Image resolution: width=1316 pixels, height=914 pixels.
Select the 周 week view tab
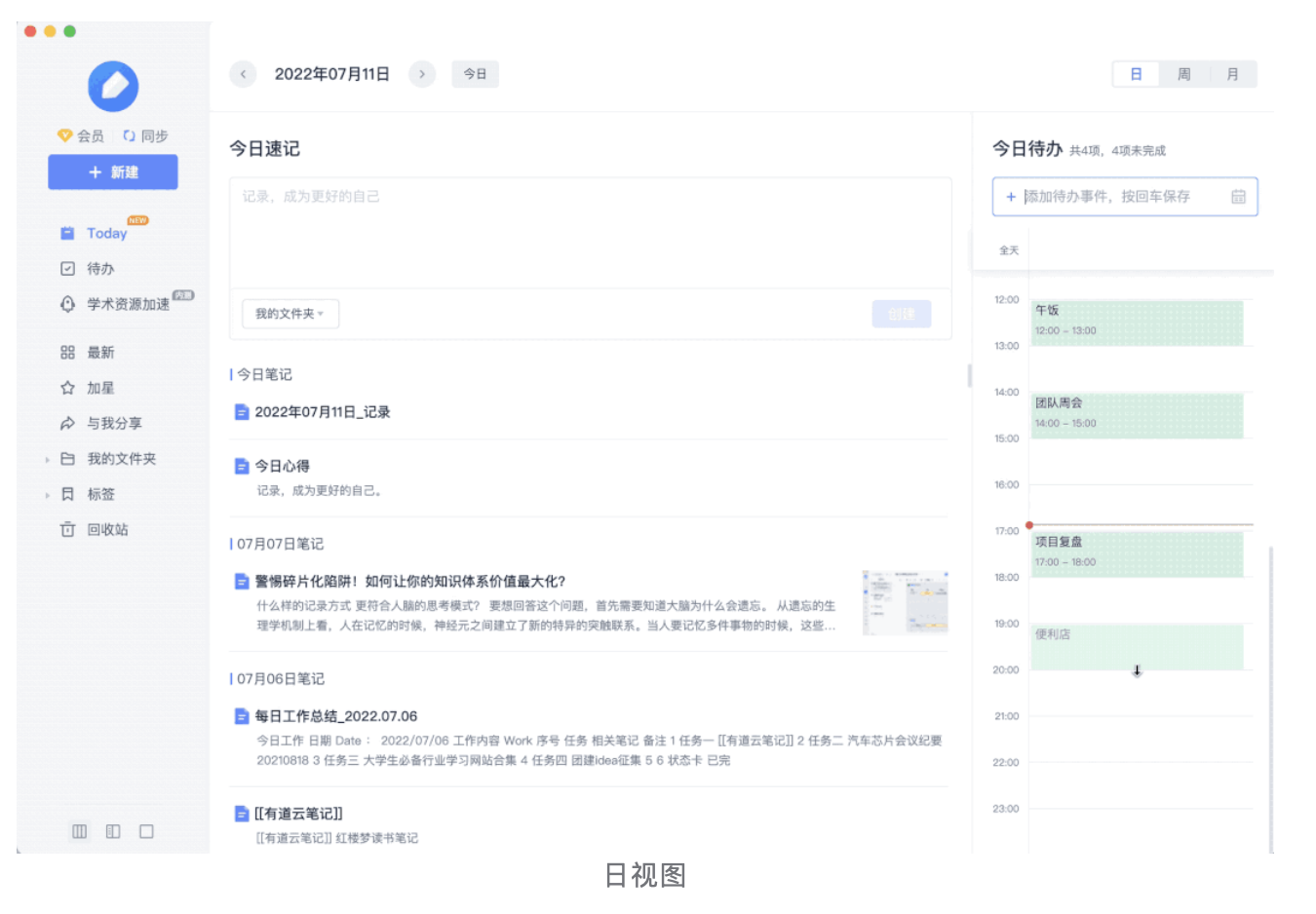[1183, 74]
